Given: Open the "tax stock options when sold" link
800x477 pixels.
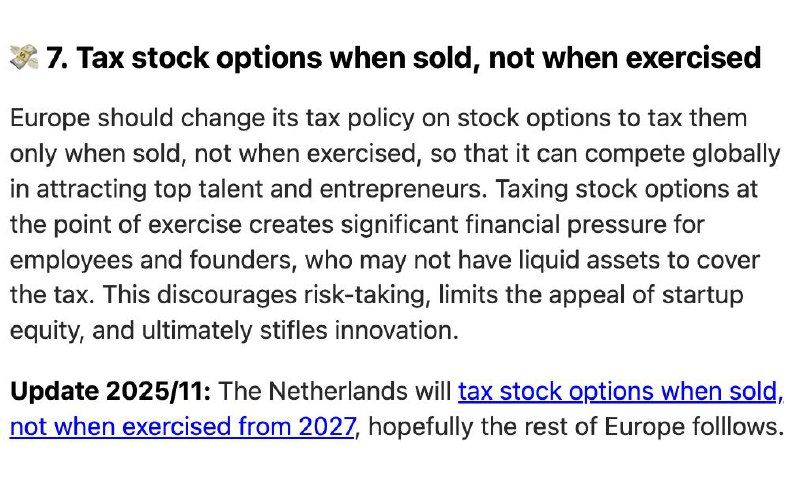Looking at the screenshot, I should click(620, 391).
